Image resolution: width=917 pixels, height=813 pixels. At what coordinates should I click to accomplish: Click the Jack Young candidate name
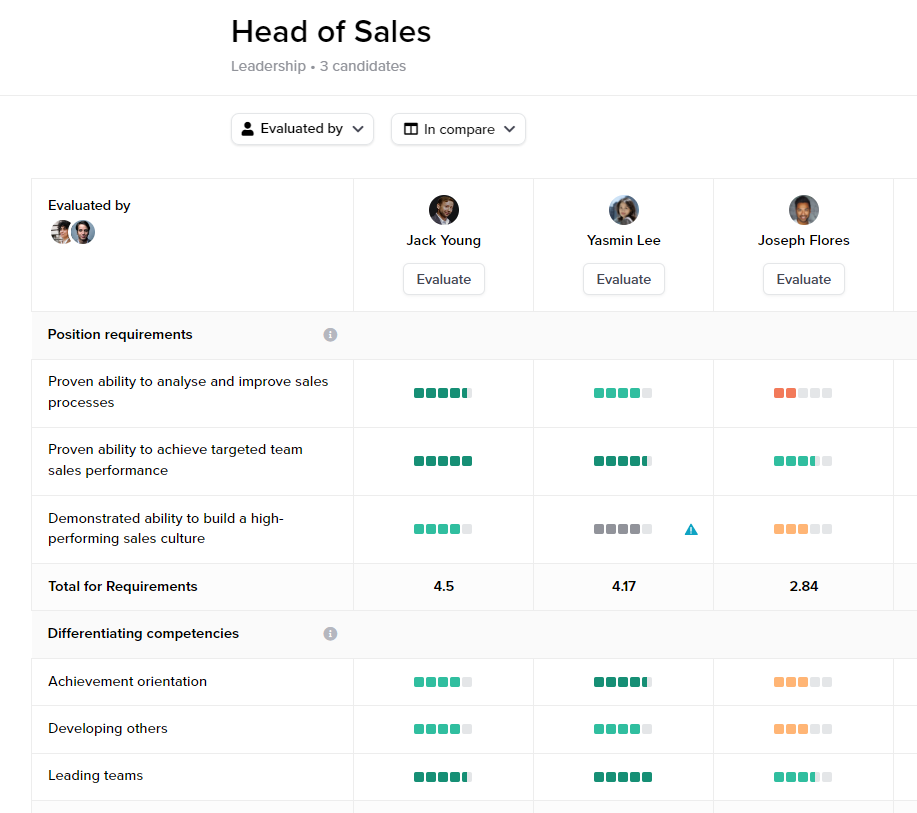pyautogui.click(x=444, y=240)
